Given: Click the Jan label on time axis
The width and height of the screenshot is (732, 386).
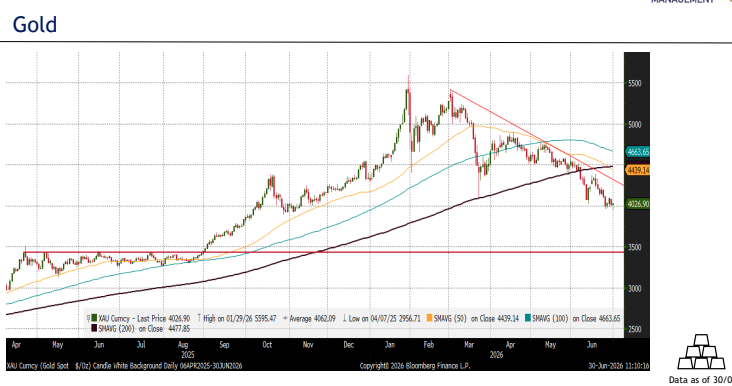Looking at the screenshot, I should coord(390,345).
